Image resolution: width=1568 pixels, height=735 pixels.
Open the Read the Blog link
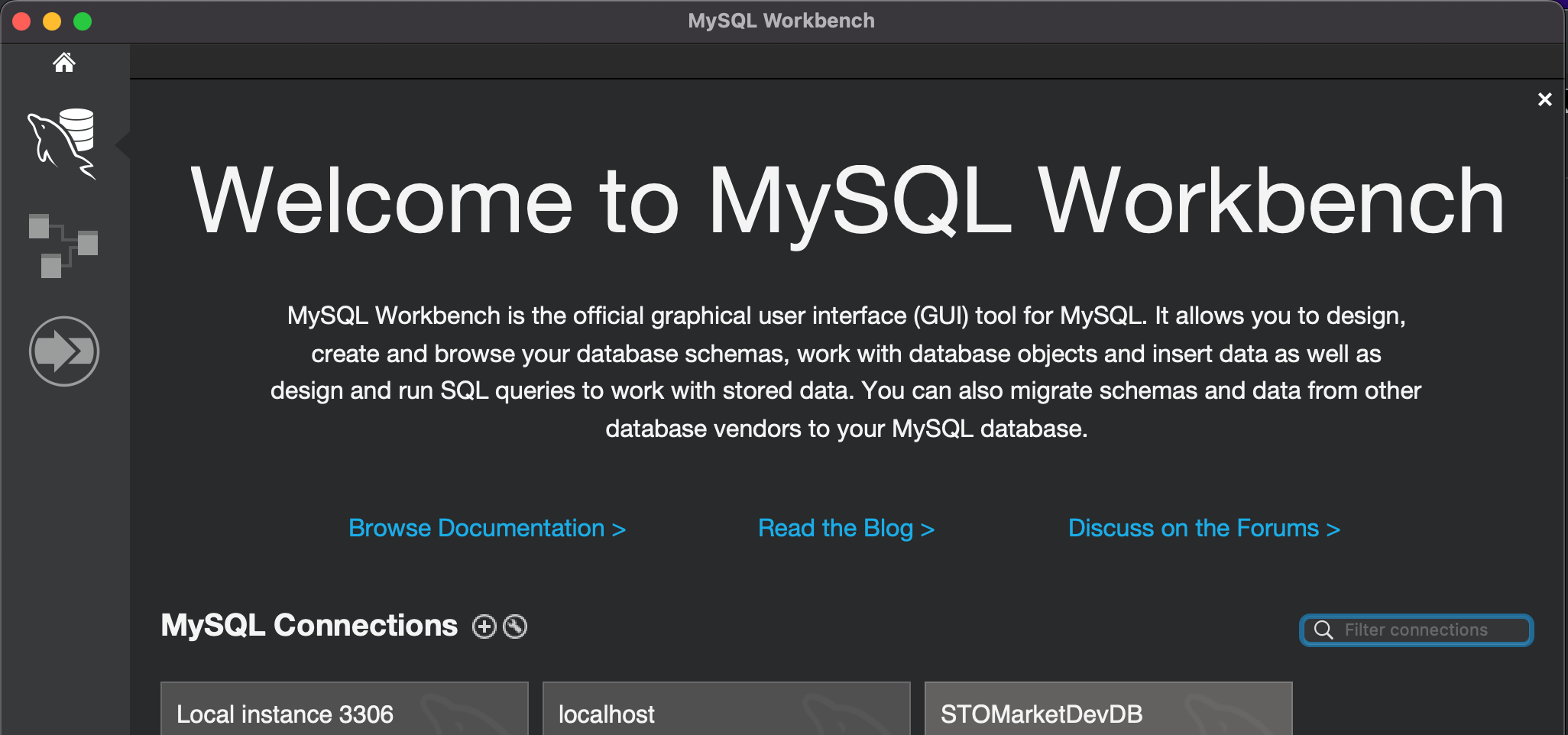[x=847, y=528]
